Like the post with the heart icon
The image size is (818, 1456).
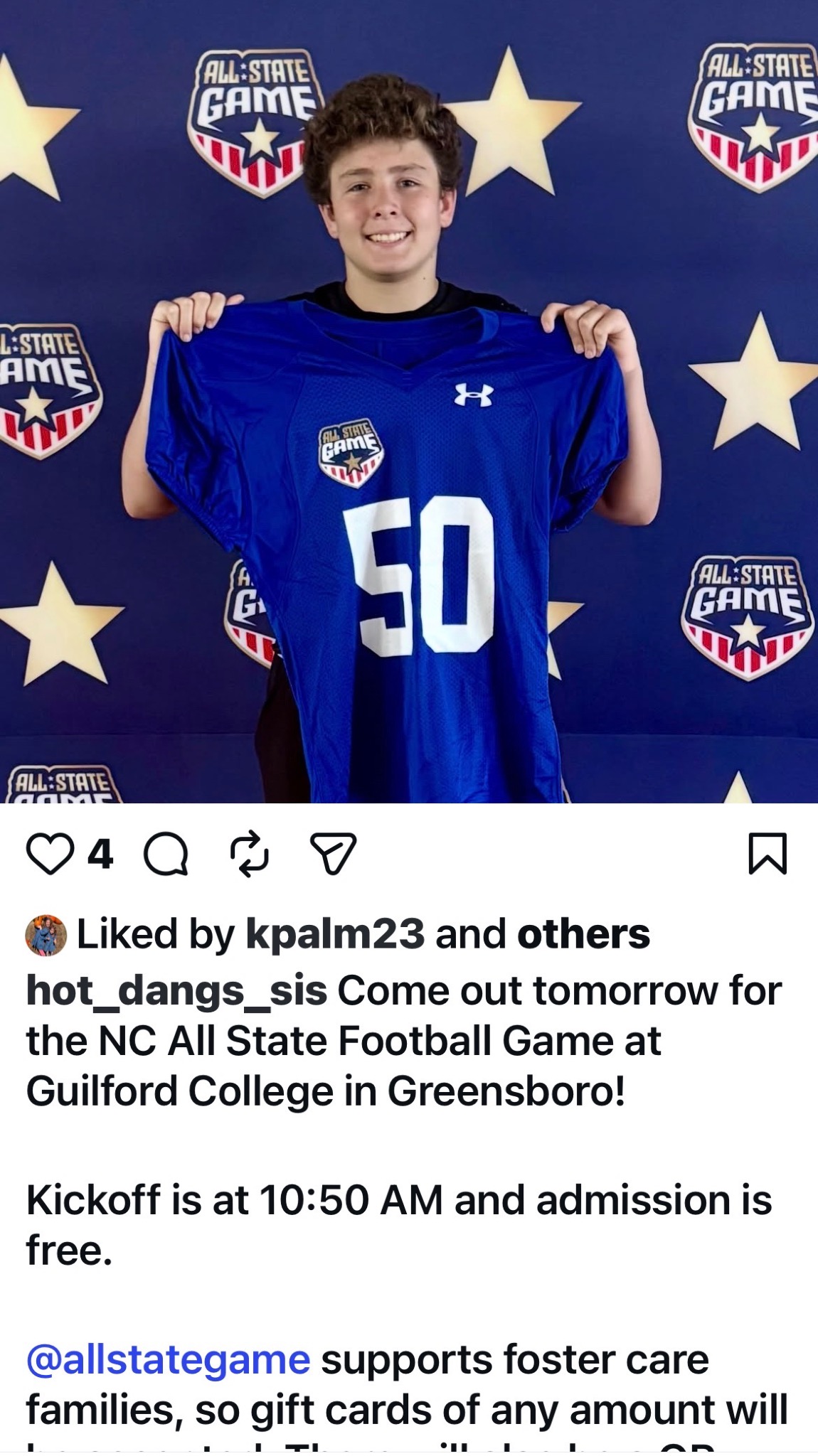pyautogui.click(x=50, y=853)
